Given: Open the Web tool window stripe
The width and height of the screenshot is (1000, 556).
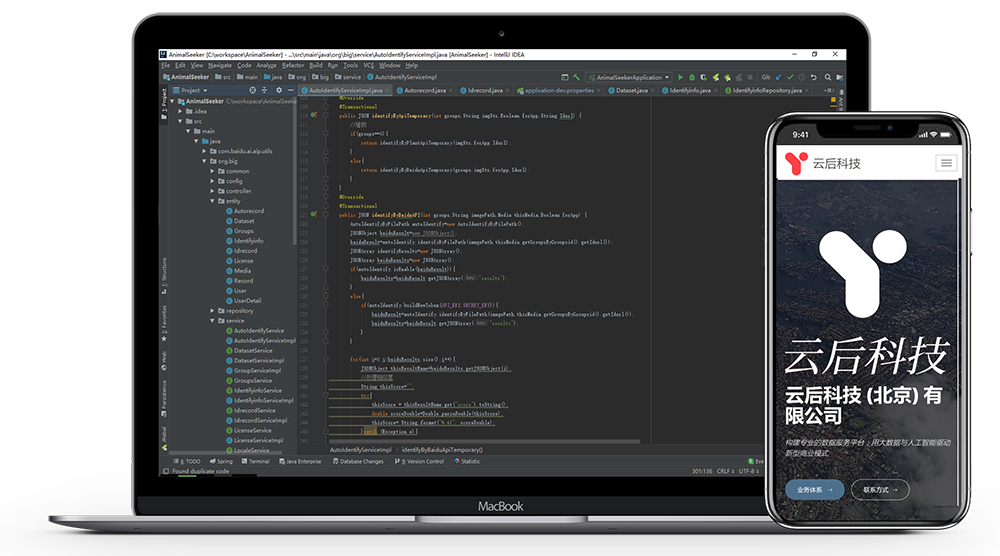Looking at the screenshot, I should click(x=164, y=360).
